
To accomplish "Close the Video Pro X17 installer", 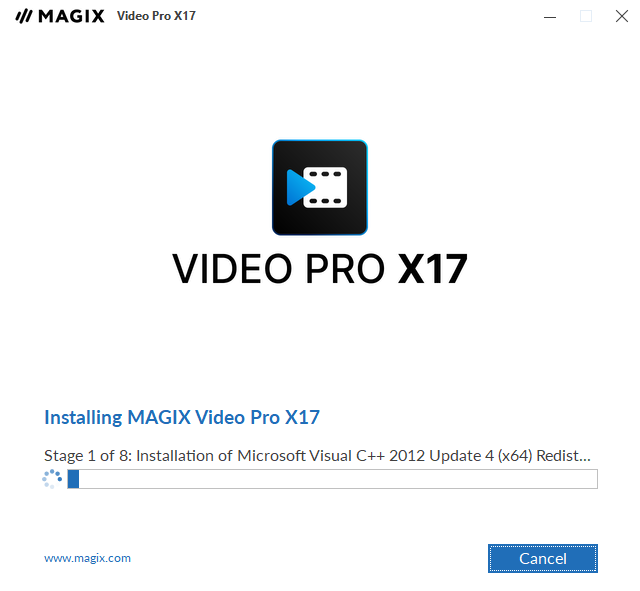I will point(622,16).
